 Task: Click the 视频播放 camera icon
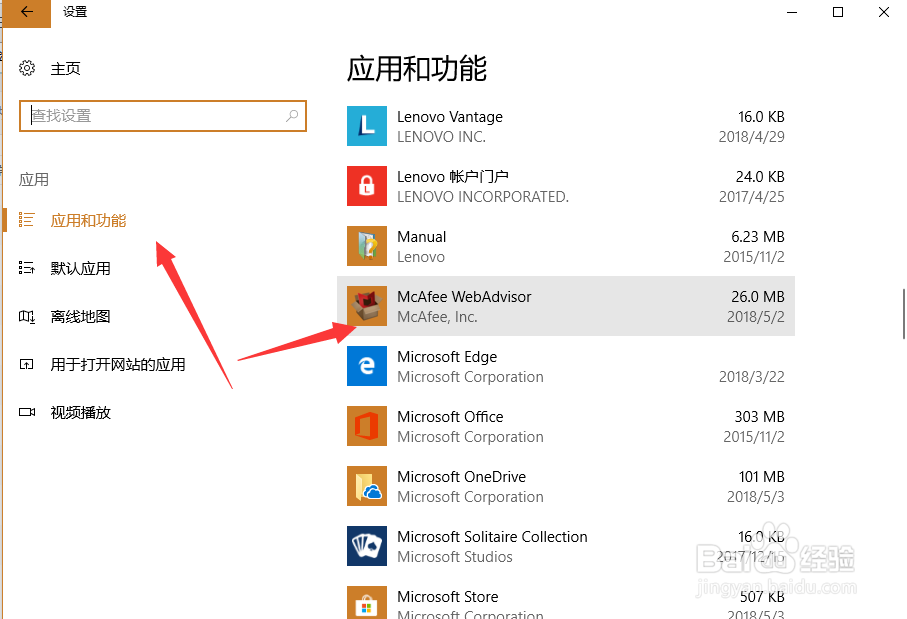point(27,412)
